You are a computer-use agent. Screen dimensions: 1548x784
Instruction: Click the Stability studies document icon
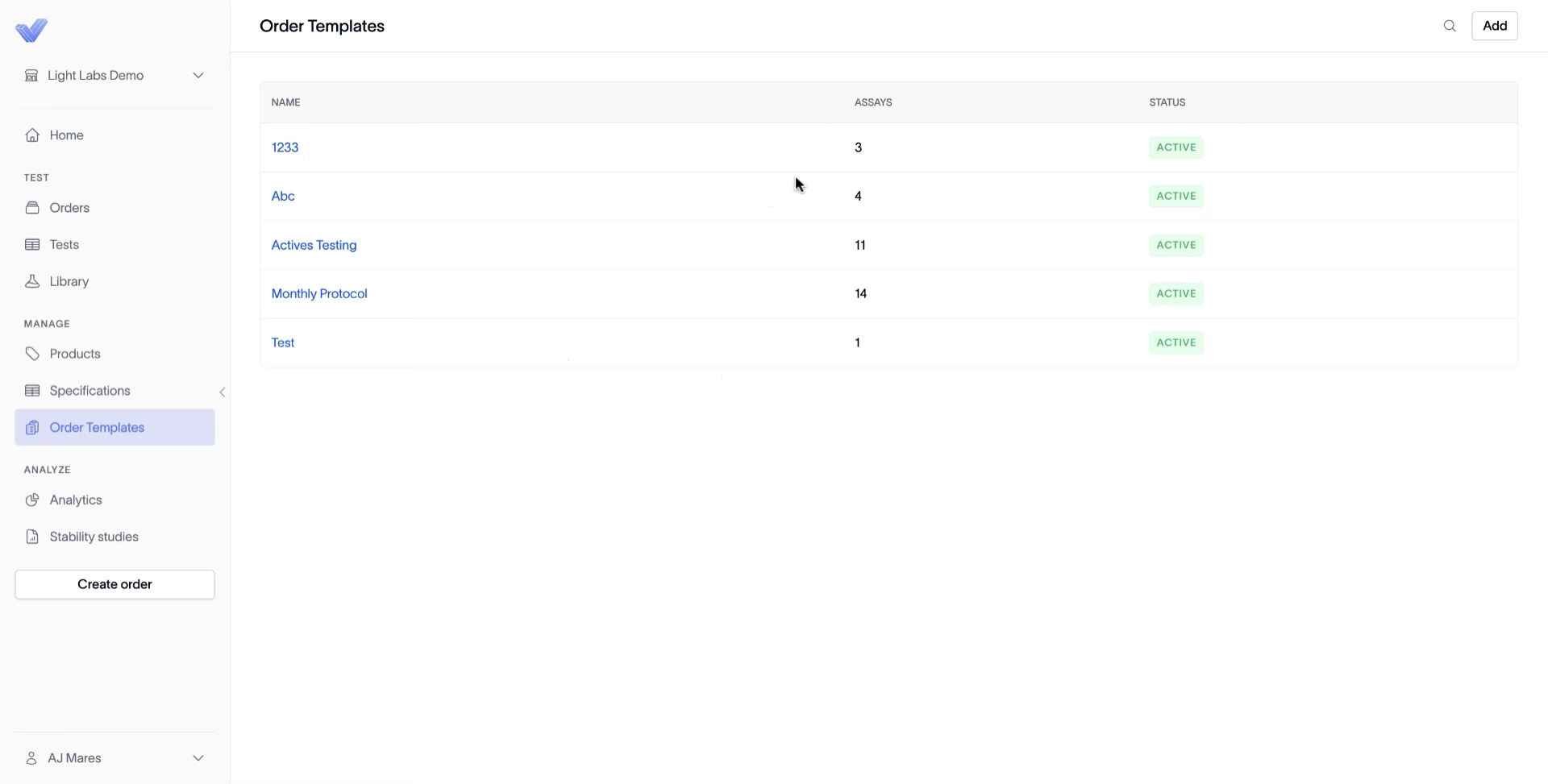point(32,537)
